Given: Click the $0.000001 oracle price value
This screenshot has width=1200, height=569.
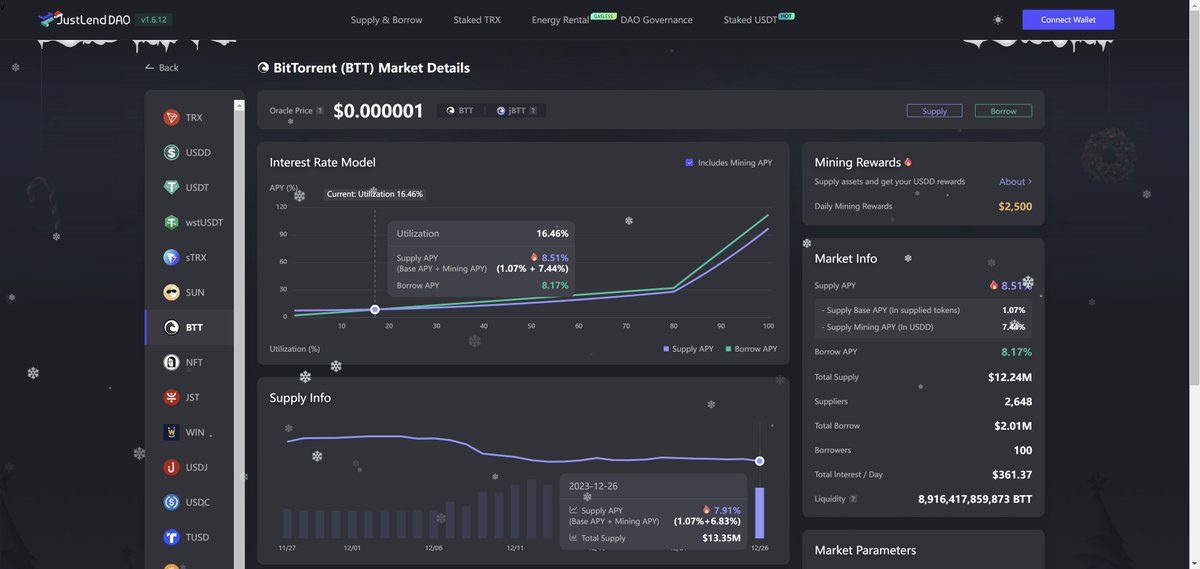Looking at the screenshot, I should coord(378,111).
